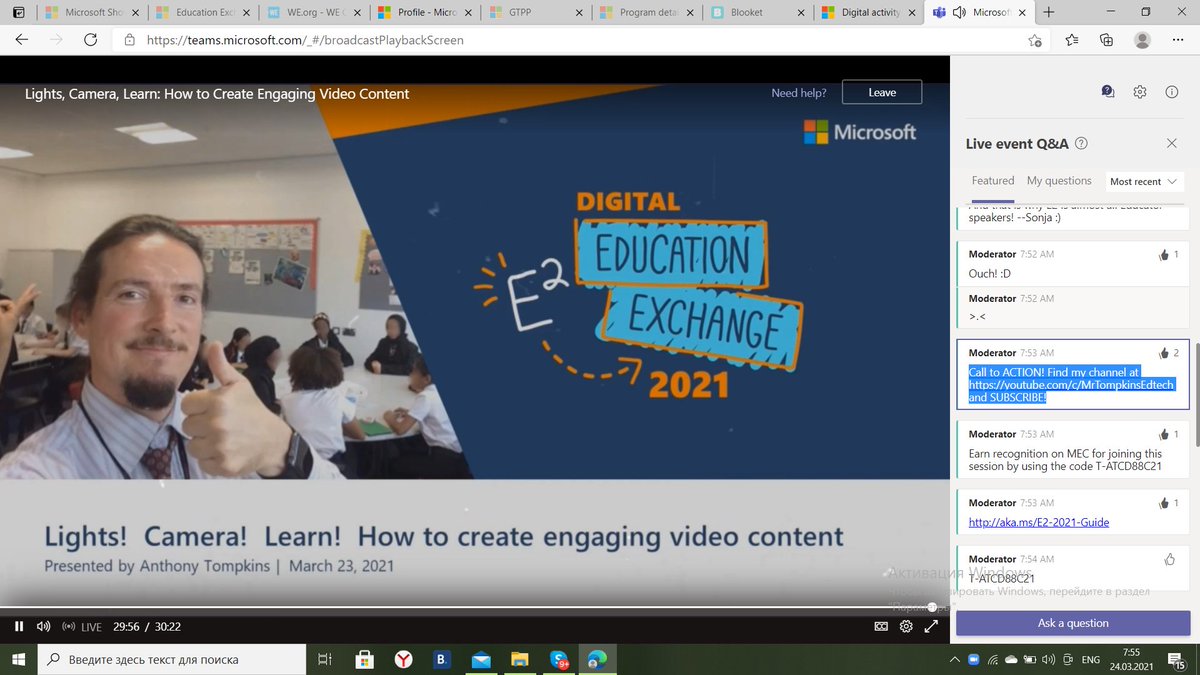Like the Call to ACTION message
This screenshot has width=1200, height=675.
(1164, 353)
